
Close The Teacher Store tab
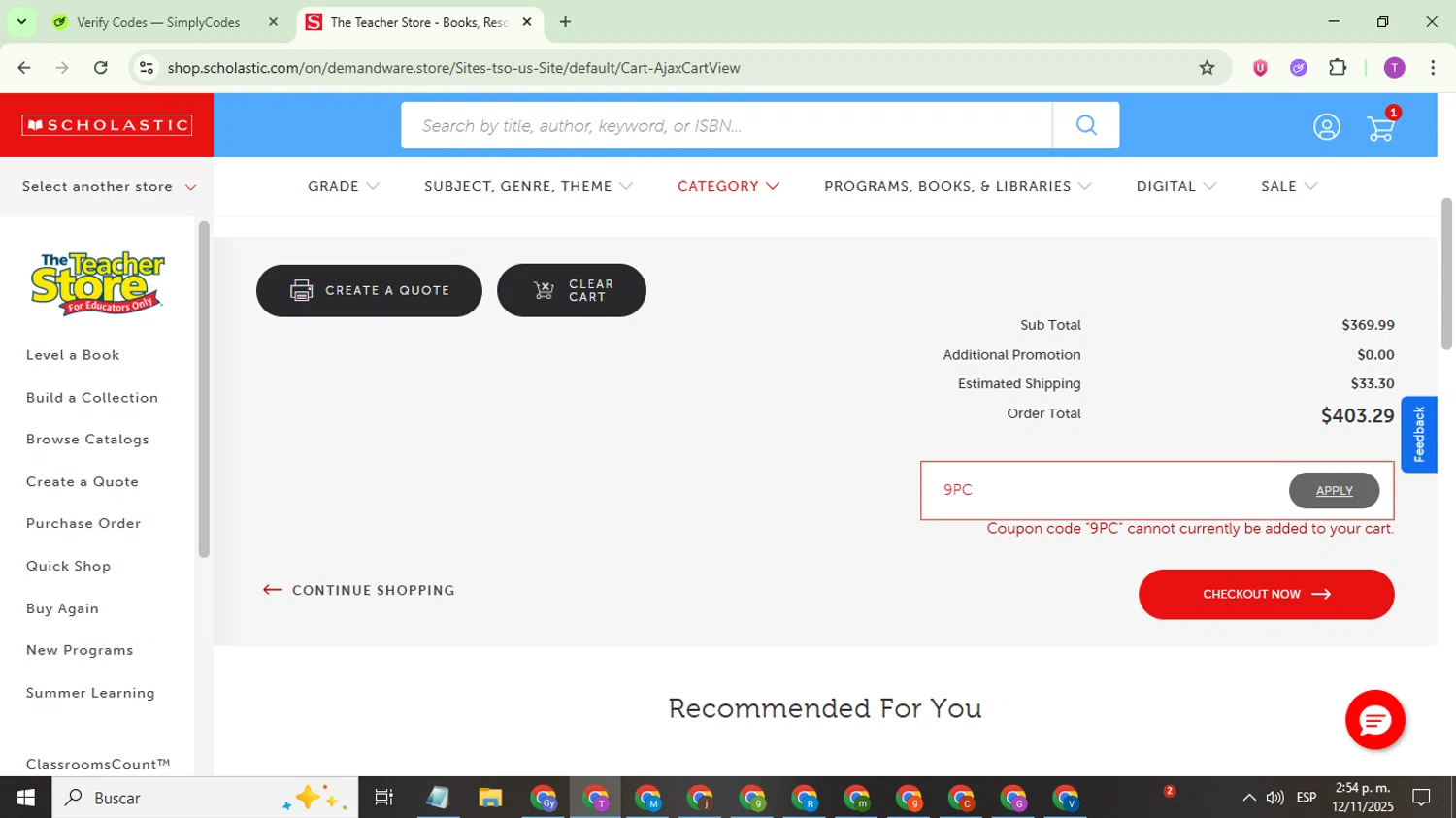(527, 22)
